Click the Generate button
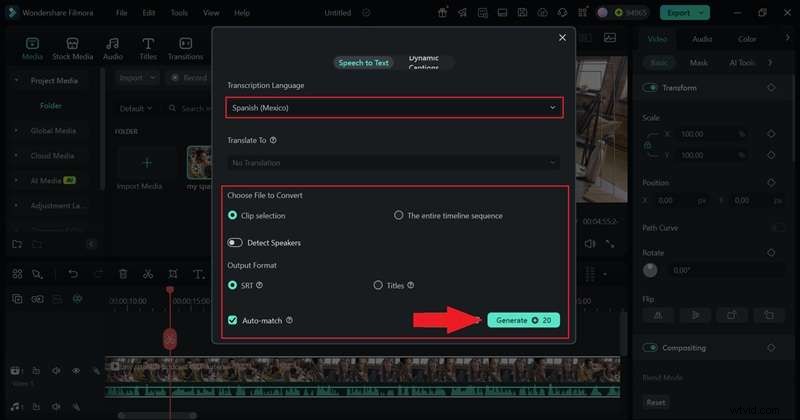 pos(523,320)
